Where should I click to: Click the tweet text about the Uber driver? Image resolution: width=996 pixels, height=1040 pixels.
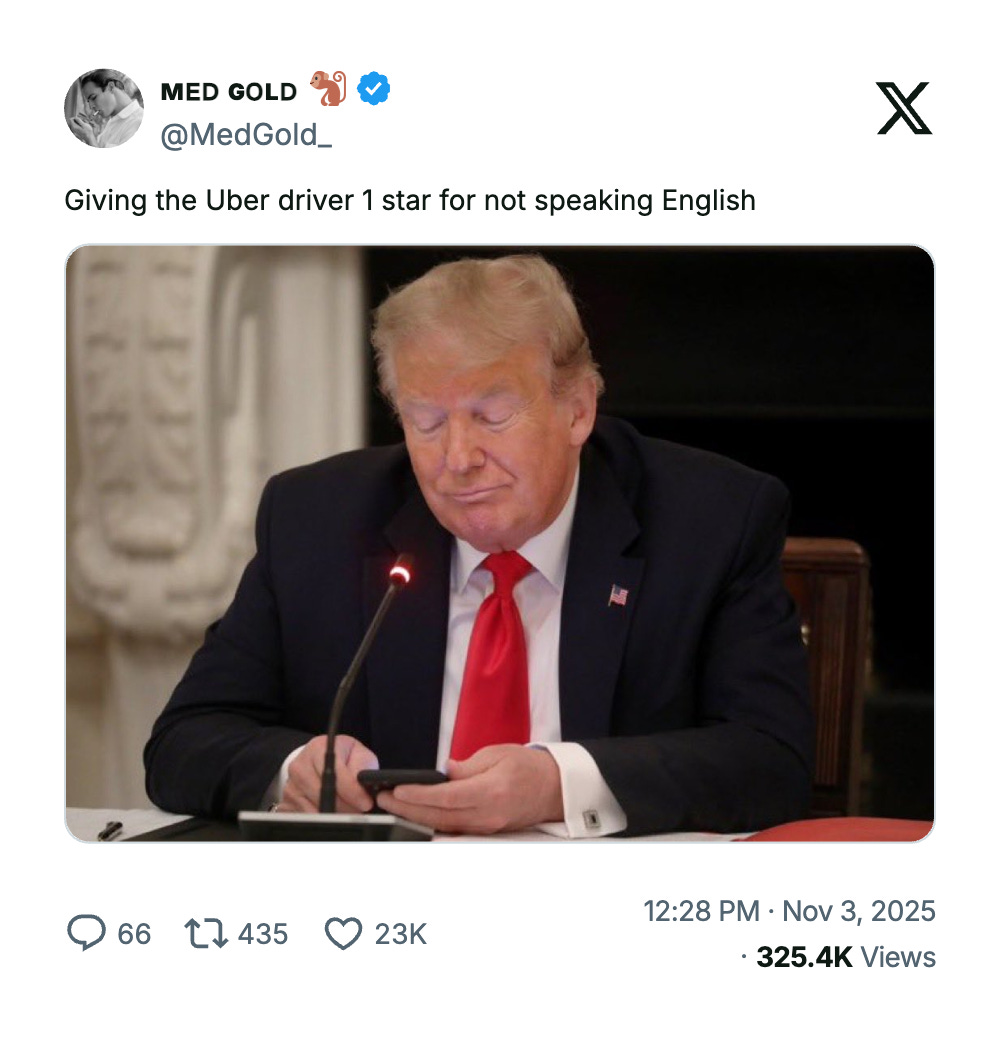click(x=410, y=200)
